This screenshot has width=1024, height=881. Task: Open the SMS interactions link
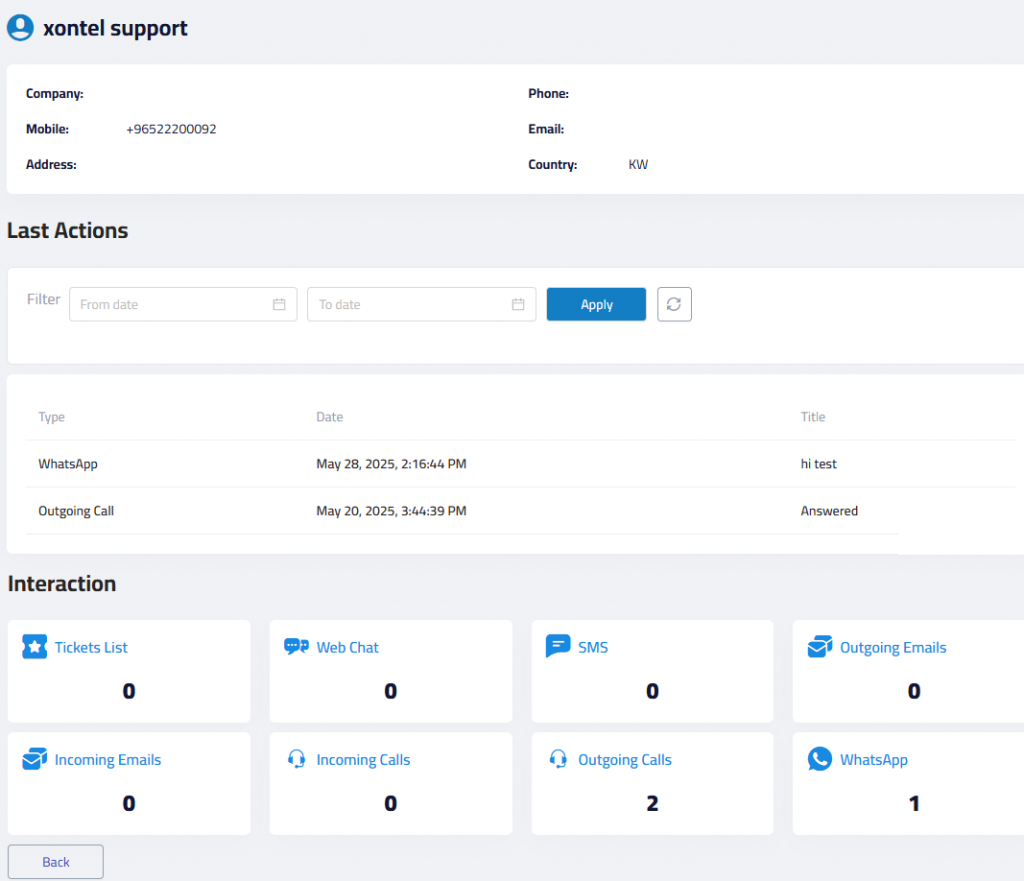coord(593,647)
